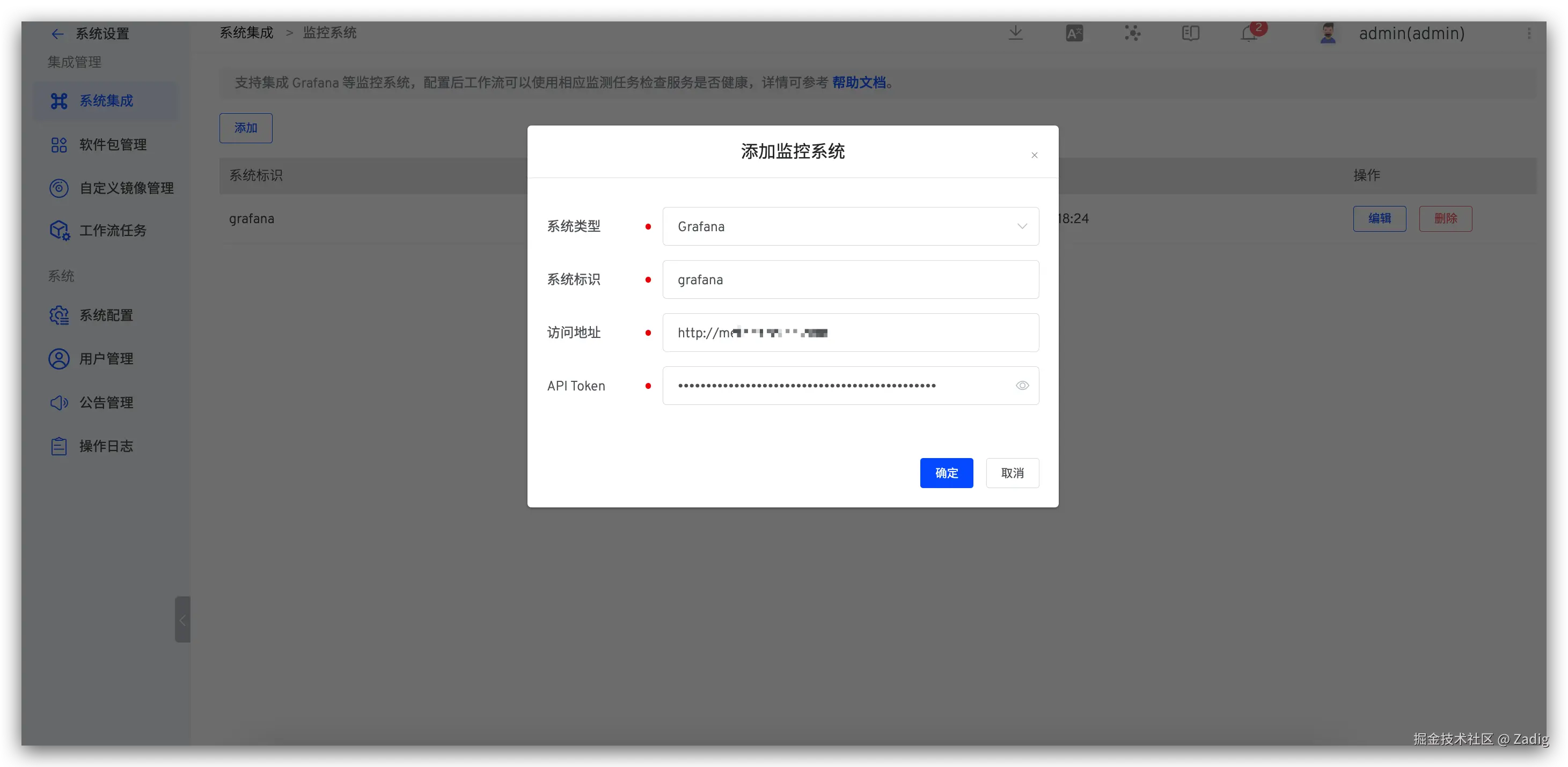The height and width of the screenshot is (767, 1568).
Task: Open the 帮助文档 link
Action: point(858,83)
